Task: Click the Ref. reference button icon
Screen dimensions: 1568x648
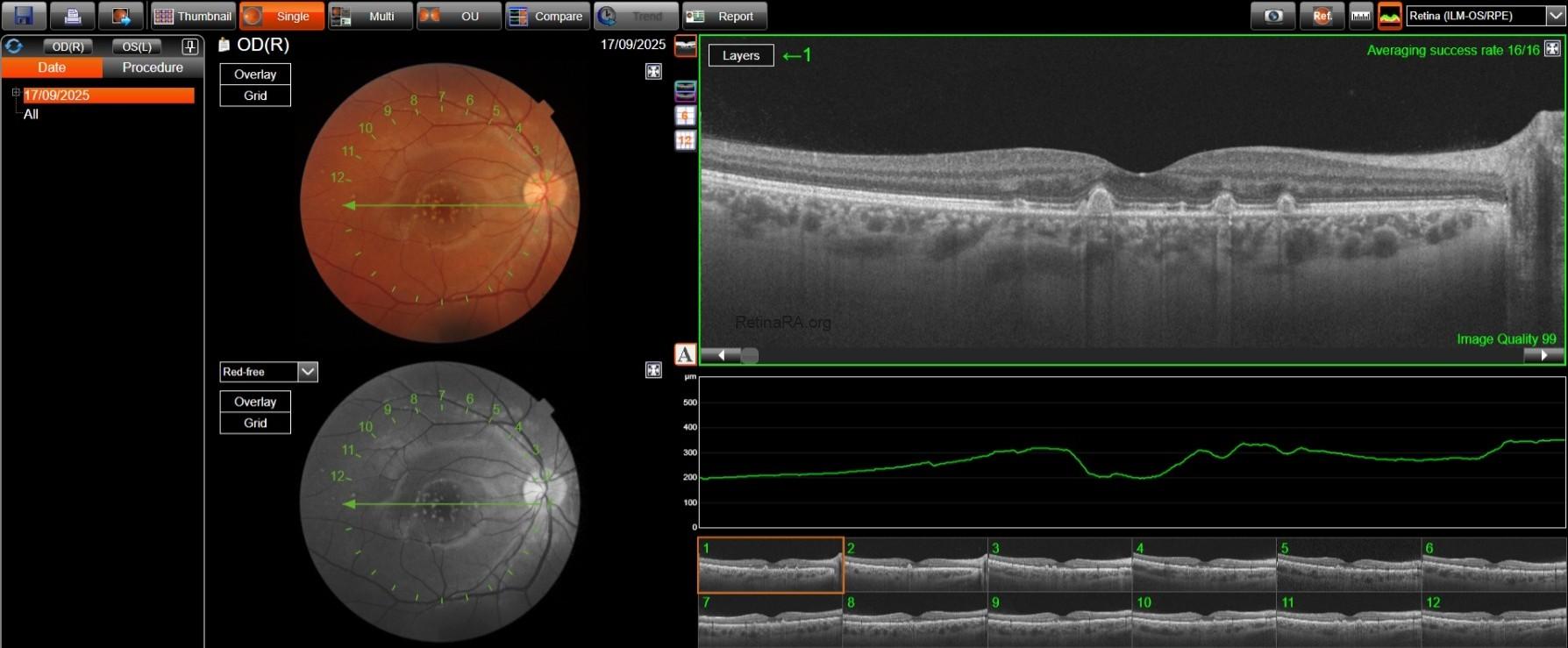Action: (x=1322, y=16)
